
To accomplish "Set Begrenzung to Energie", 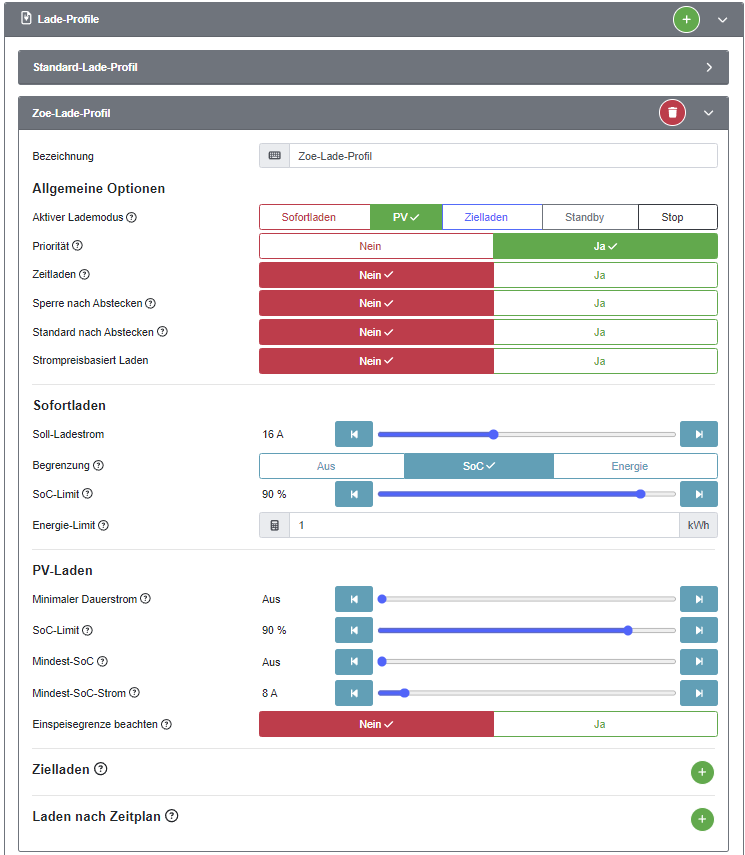I will pyautogui.click(x=635, y=466).
